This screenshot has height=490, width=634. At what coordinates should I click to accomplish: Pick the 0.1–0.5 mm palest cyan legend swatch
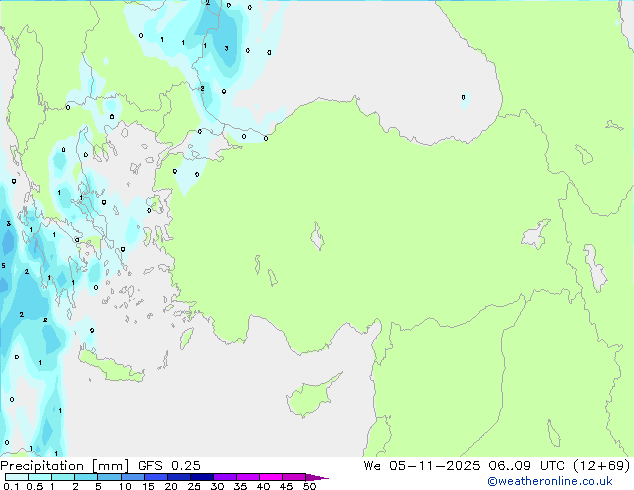(x=17, y=477)
